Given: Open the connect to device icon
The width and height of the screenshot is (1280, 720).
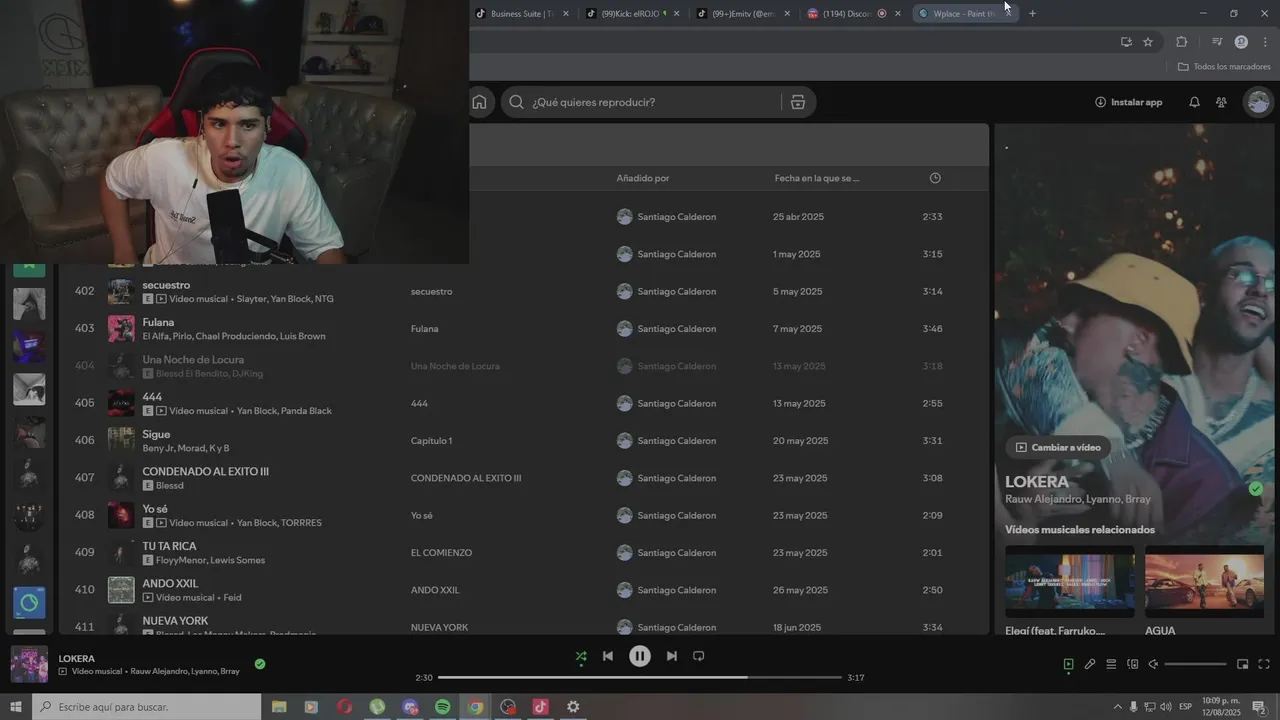Looking at the screenshot, I should (x=1133, y=664).
